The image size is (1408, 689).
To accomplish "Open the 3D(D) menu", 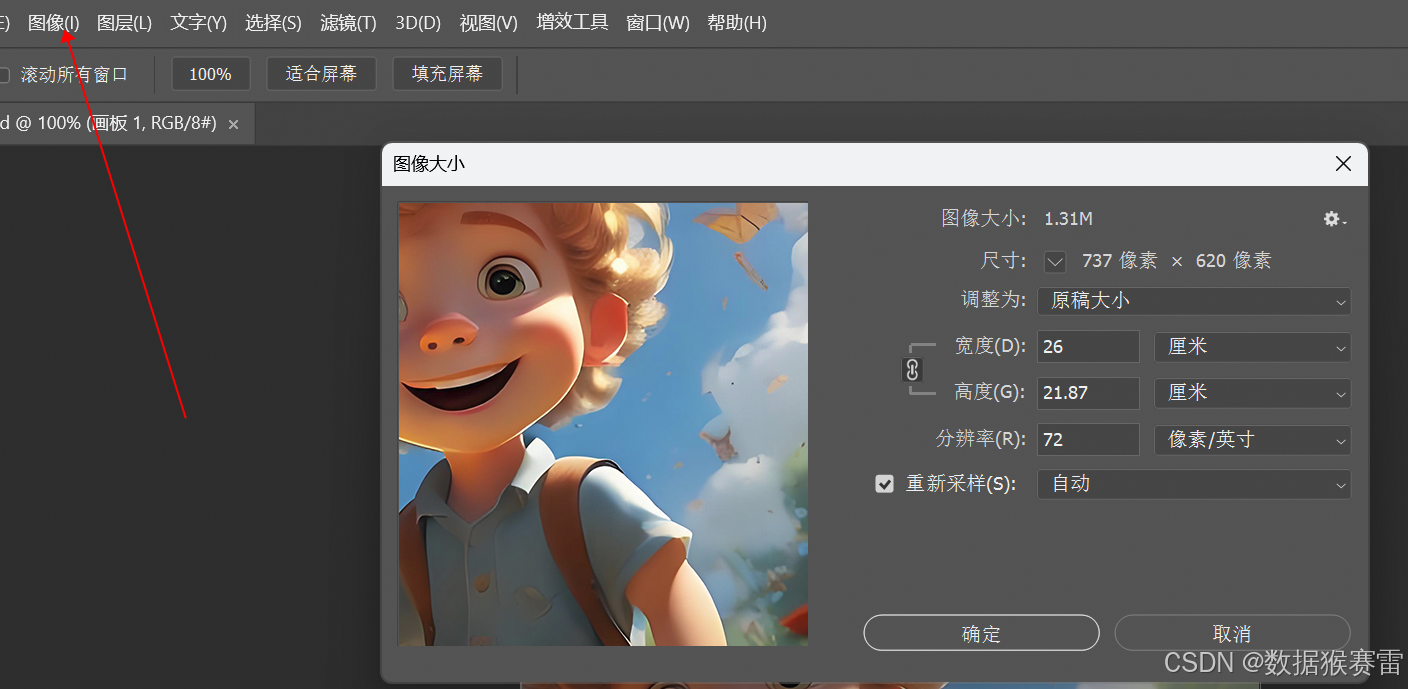I will point(418,22).
